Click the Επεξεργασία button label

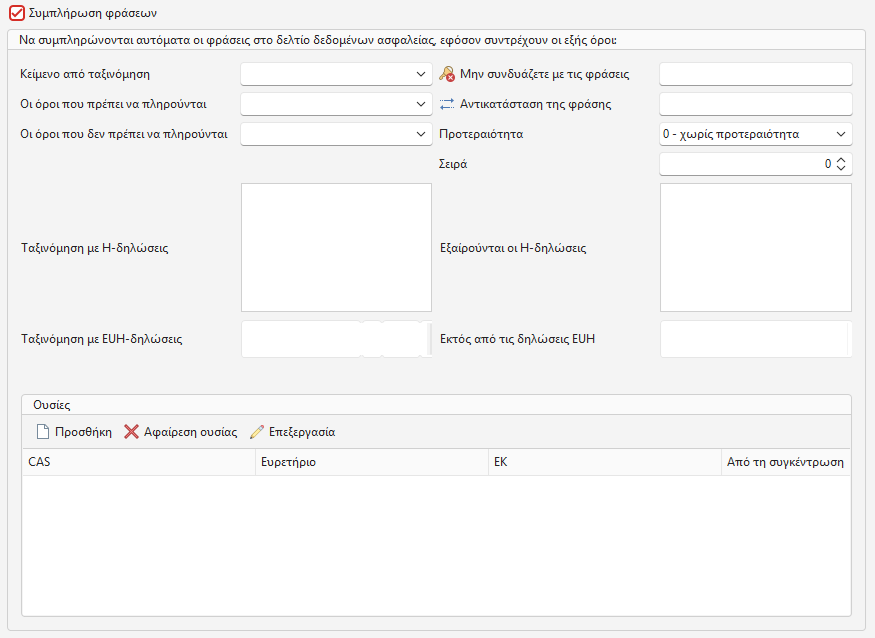pyautogui.click(x=302, y=432)
